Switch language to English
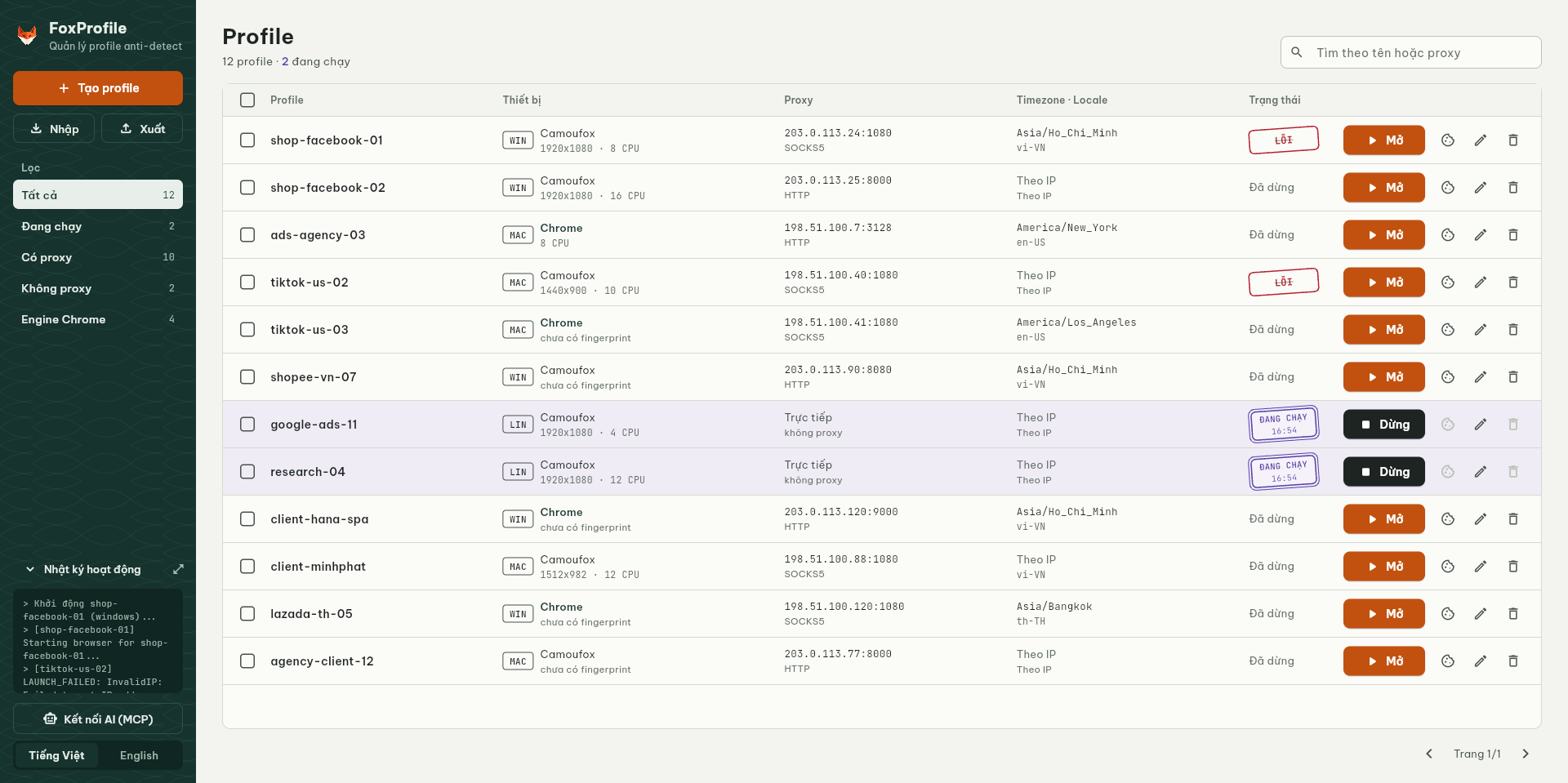Image resolution: width=1568 pixels, height=783 pixels. [x=140, y=755]
